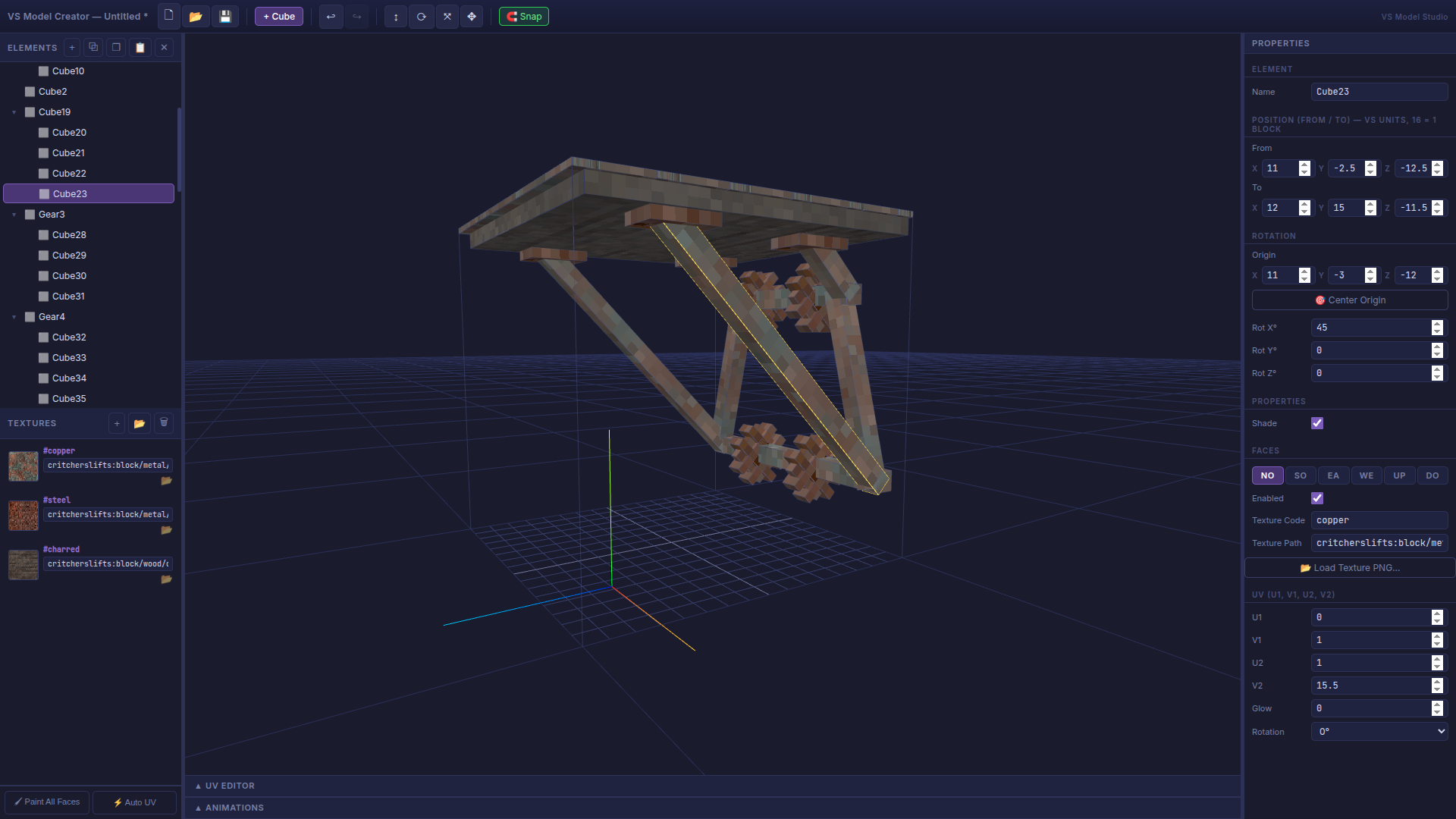Click the new file icon in toolbar

tap(168, 16)
